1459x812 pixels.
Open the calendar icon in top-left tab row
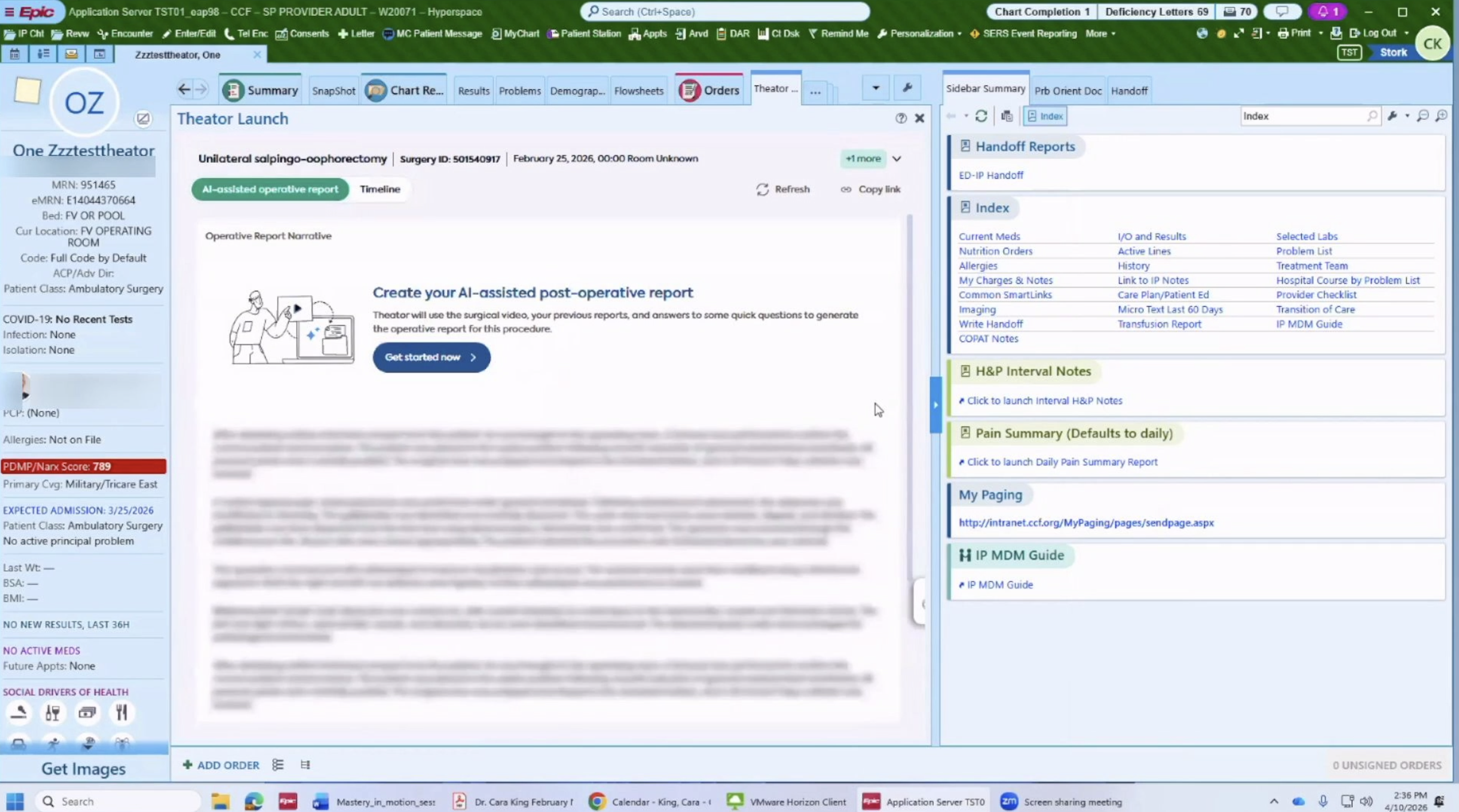(15, 55)
